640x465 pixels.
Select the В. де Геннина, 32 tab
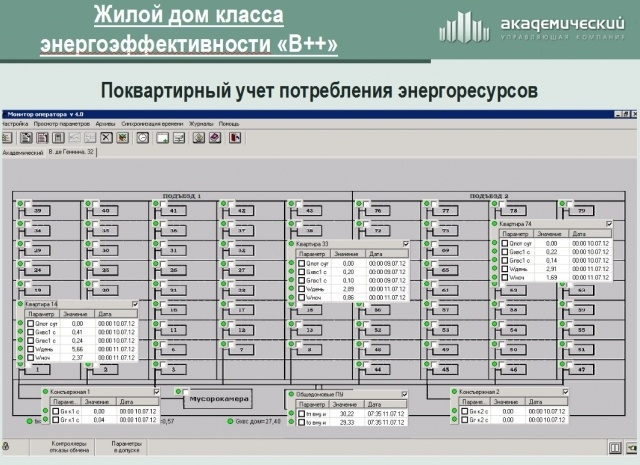point(71,152)
